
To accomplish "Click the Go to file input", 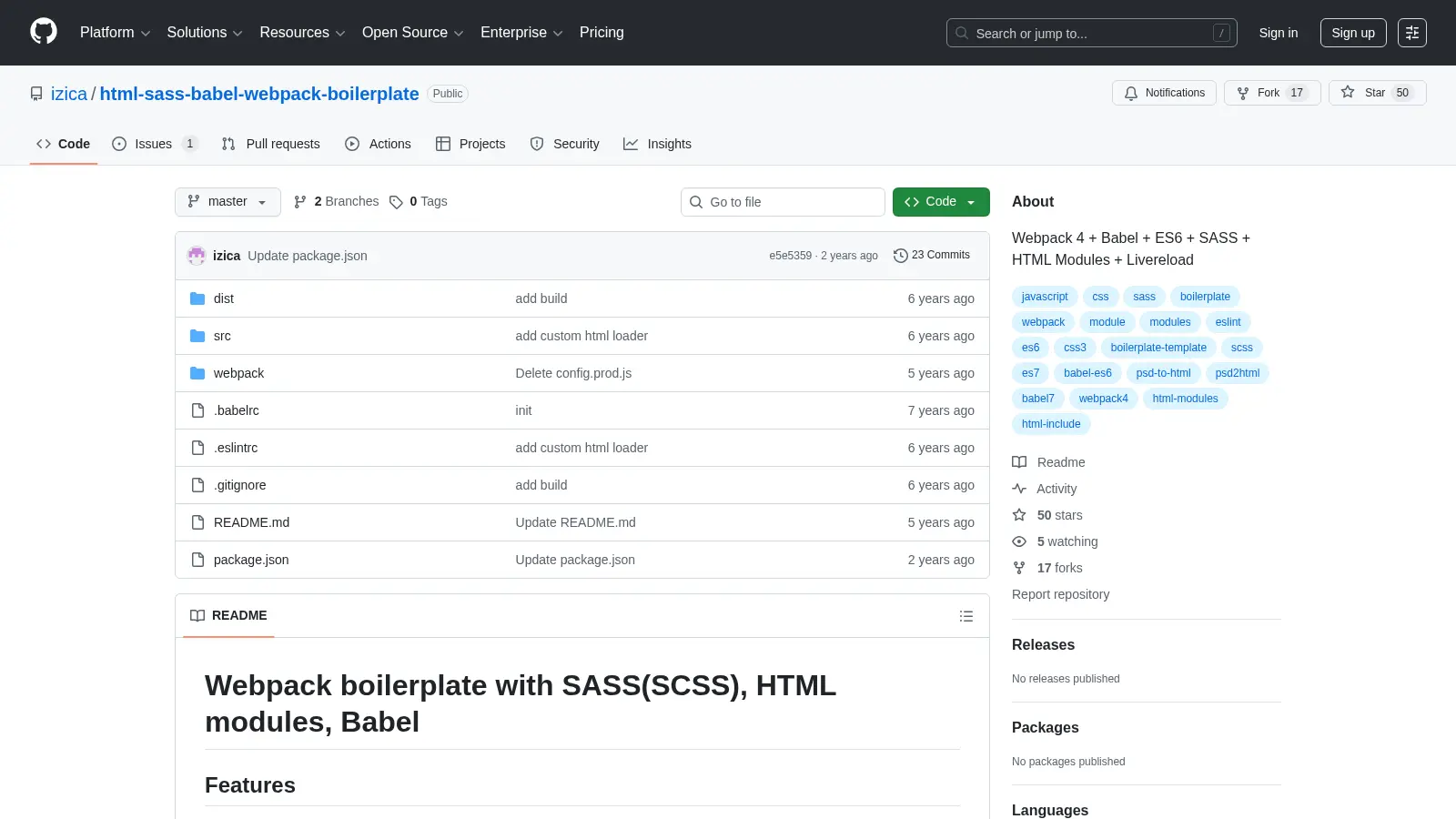I will [x=783, y=202].
